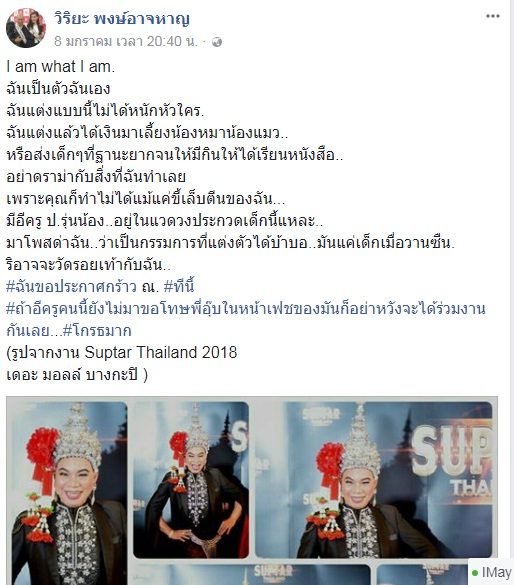Open the middle full-body pose photo
Image resolution: width=514 pixels, height=585 pixels.
pos(191,480)
